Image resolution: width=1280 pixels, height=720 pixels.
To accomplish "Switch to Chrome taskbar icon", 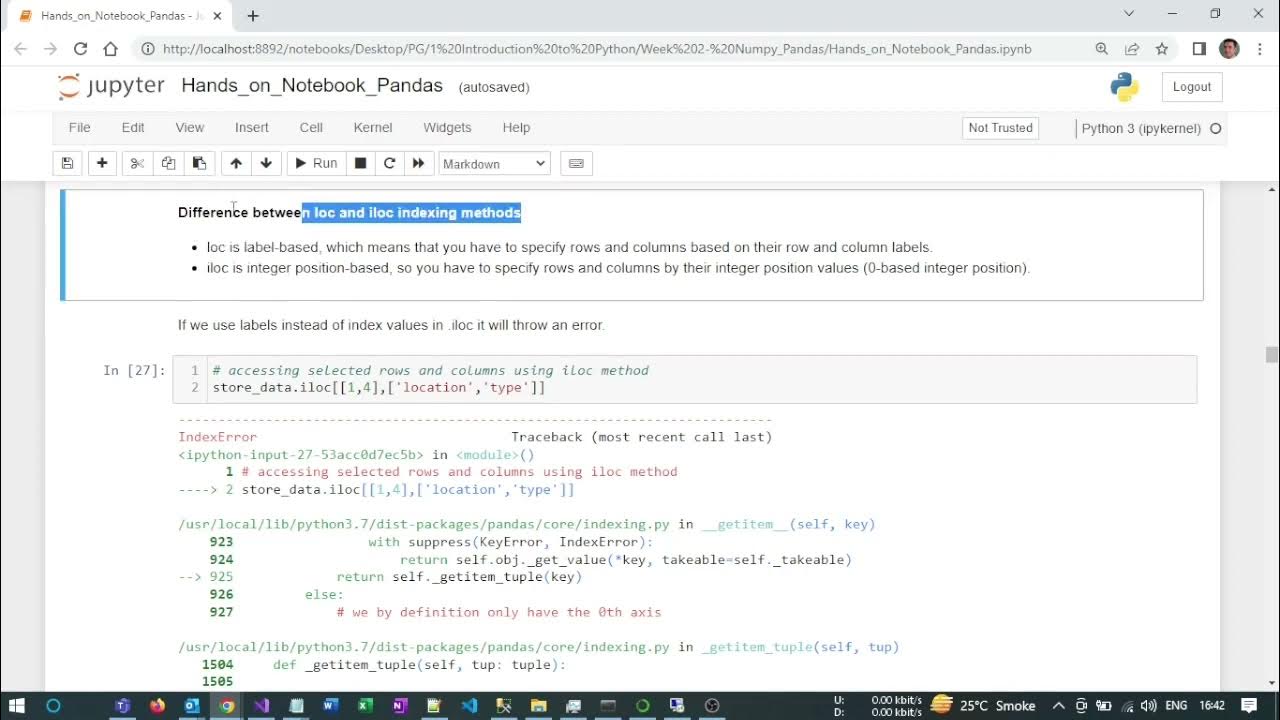I will coord(227,705).
